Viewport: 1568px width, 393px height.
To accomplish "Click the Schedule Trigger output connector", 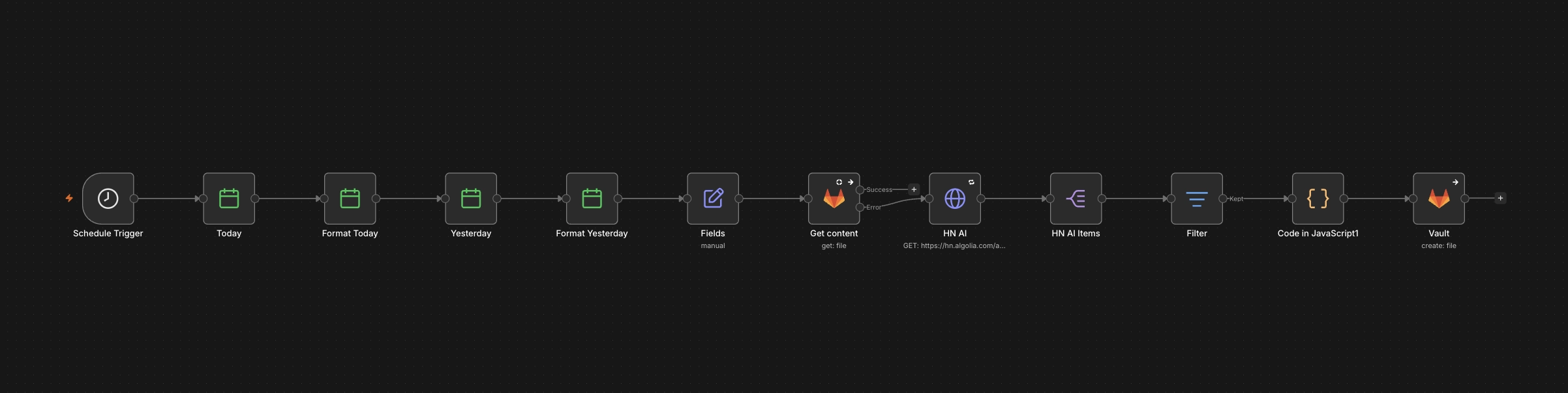I will [134, 198].
